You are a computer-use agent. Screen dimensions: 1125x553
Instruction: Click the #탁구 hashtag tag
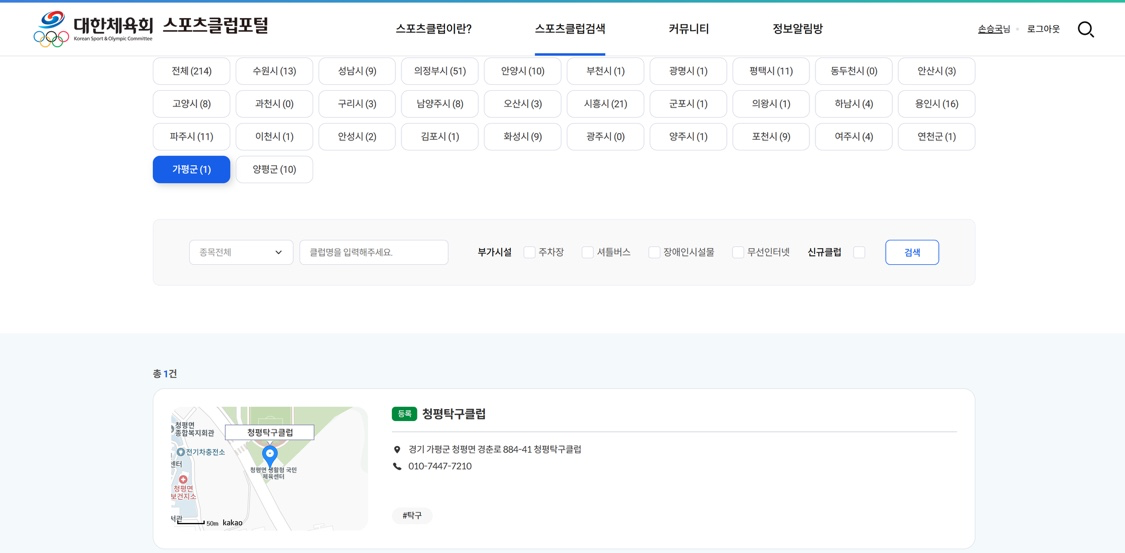(x=412, y=516)
